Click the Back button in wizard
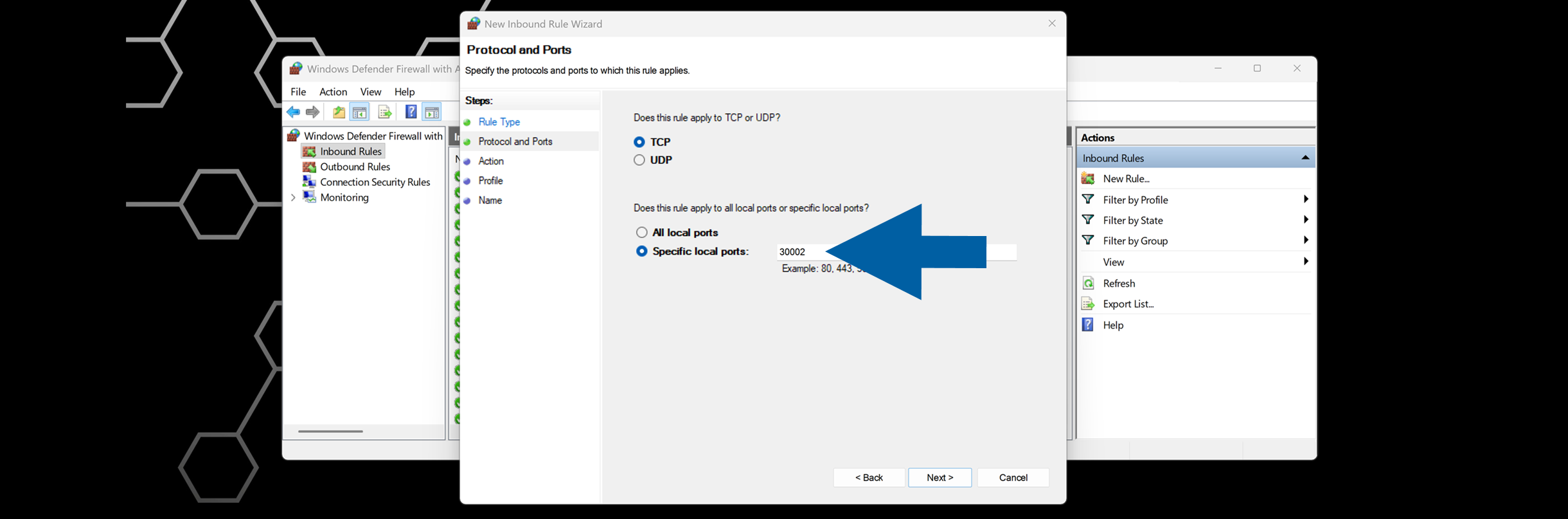This screenshot has height=519, width=1568. (869, 477)
